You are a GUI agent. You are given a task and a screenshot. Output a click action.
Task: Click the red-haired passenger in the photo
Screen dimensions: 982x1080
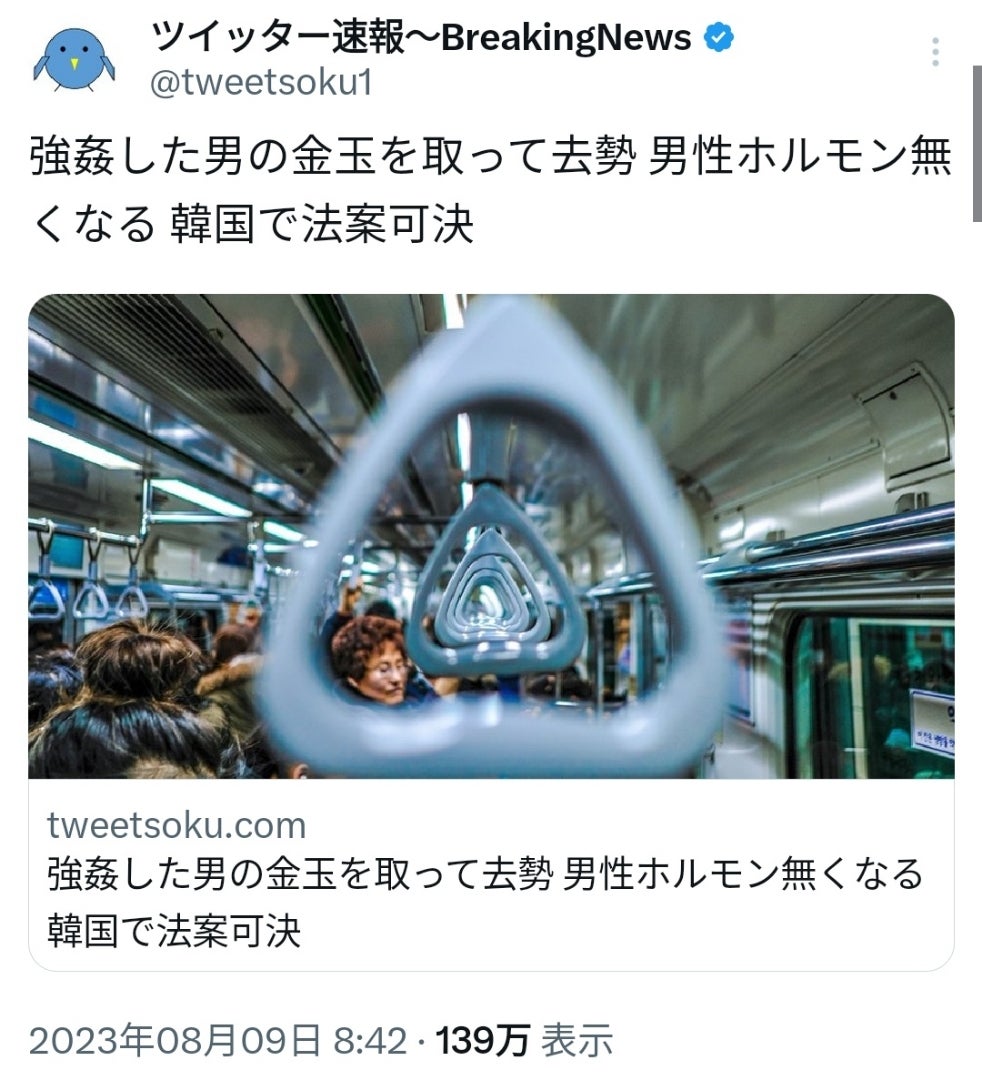[373, 660]
